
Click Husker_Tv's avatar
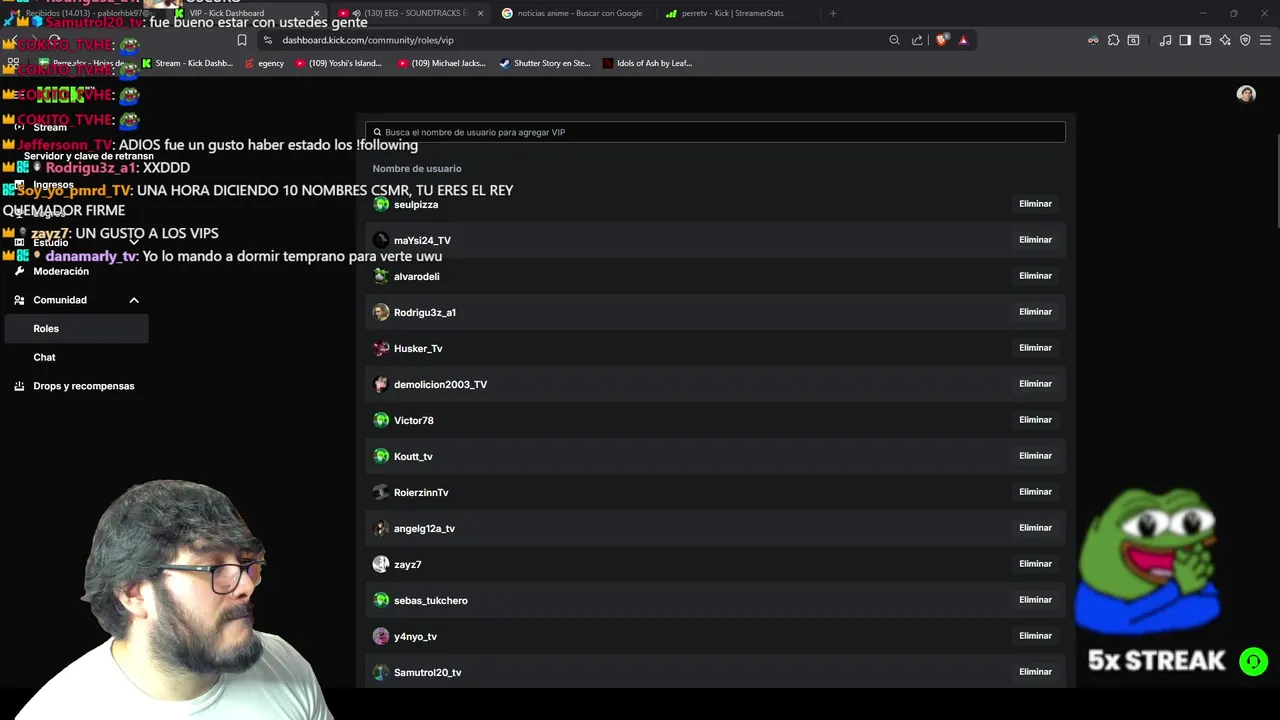point(381,348)
